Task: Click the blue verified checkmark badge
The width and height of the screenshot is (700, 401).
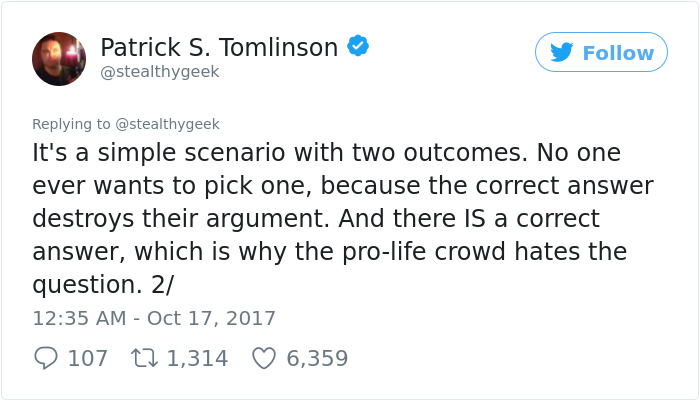Action: tap(358, 46)
